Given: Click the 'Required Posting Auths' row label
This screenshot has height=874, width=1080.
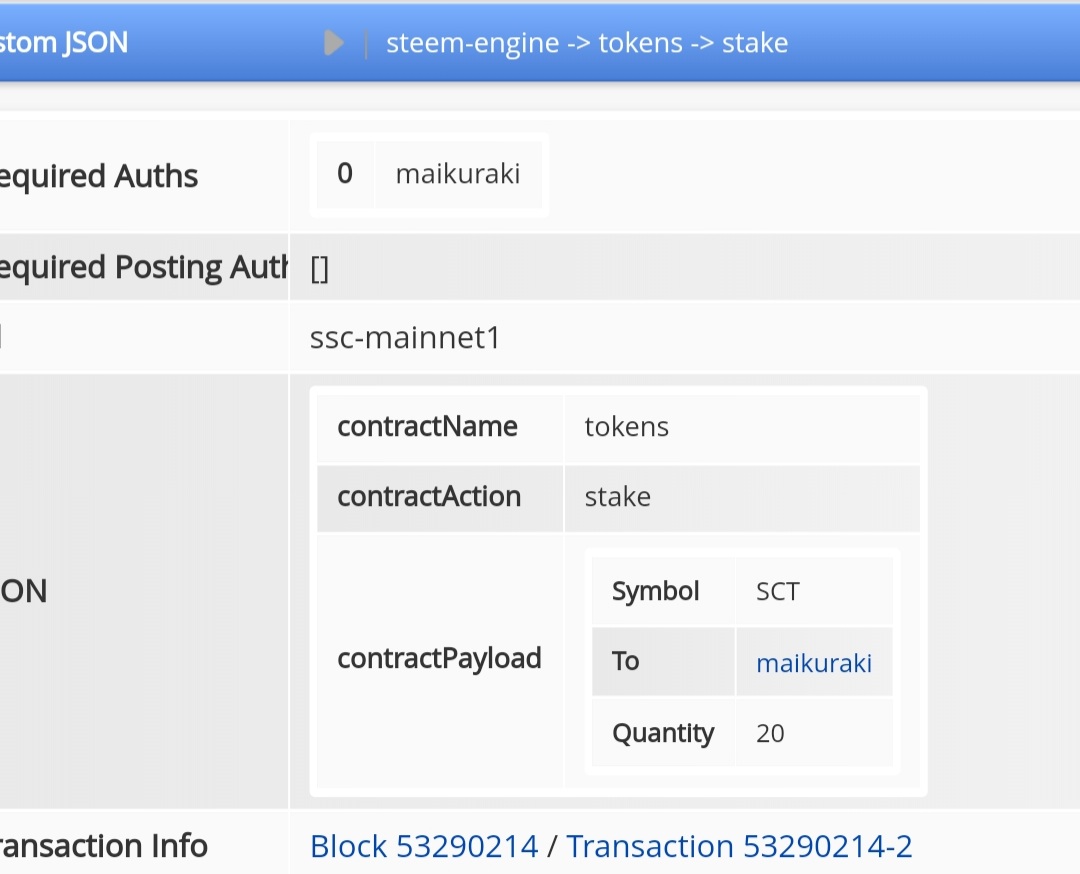Looking at the screenshot, I should click(143, 268).
